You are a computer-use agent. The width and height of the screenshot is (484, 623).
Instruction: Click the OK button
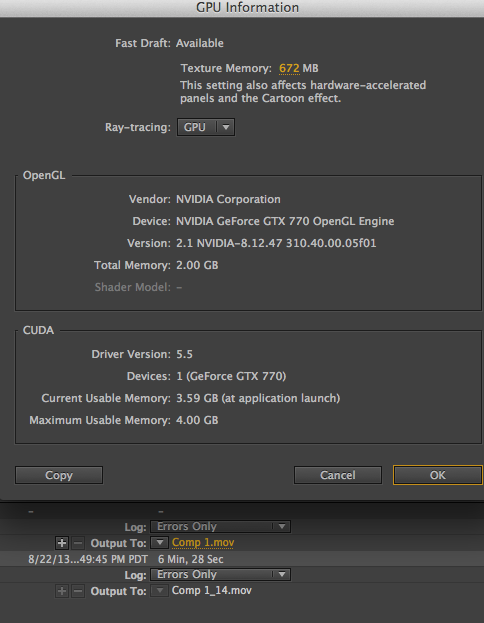[438, 475]
